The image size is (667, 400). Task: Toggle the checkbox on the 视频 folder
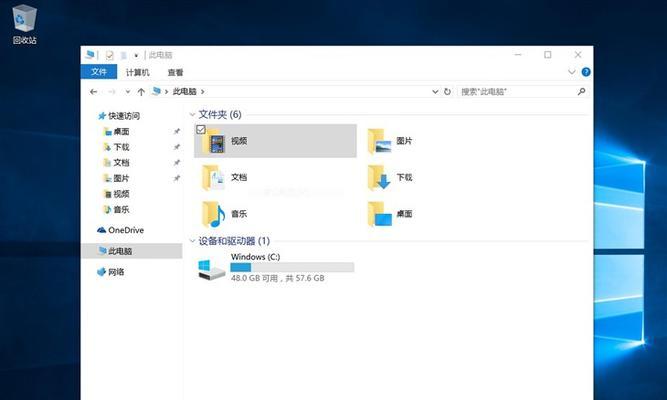click(201, 129)
